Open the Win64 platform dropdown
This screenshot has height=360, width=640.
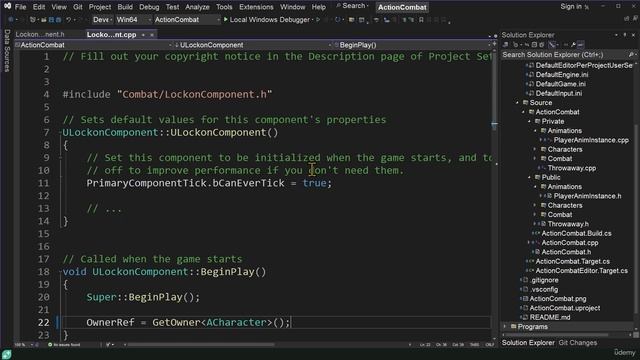133,20
